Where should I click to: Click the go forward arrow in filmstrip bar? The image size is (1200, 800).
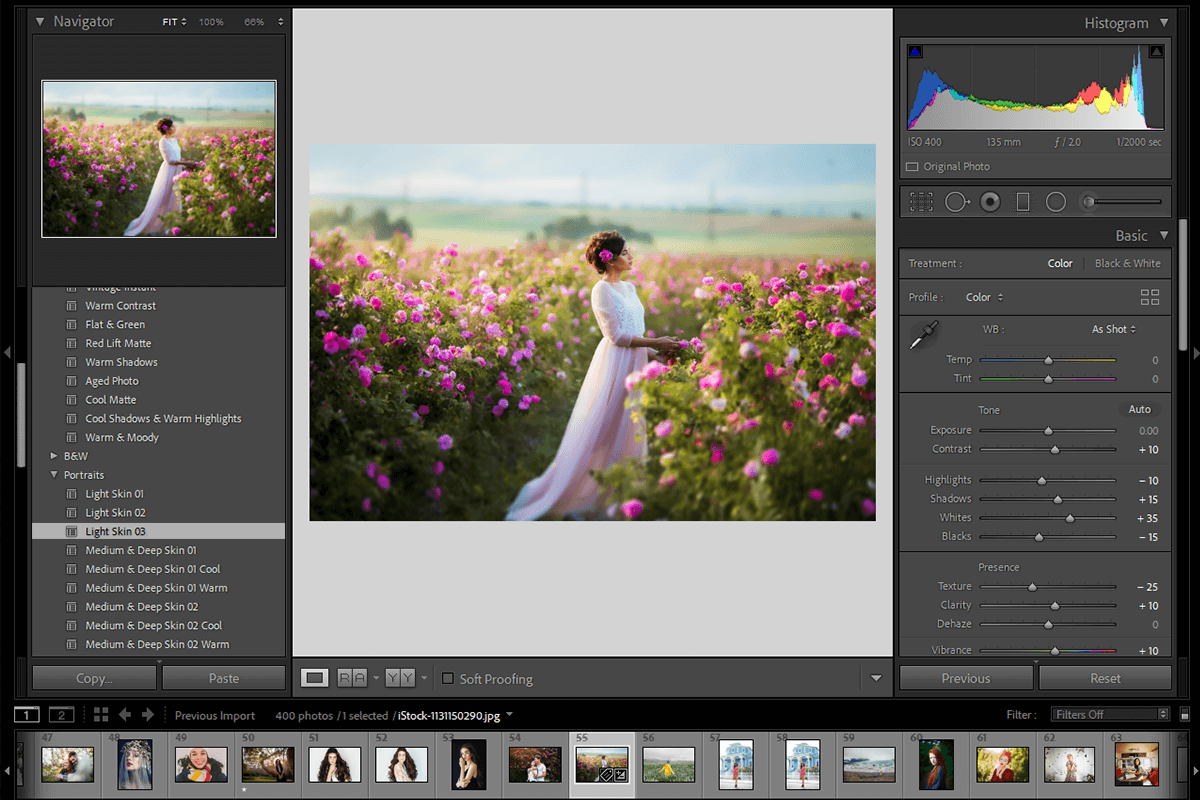tap(148, 714)
